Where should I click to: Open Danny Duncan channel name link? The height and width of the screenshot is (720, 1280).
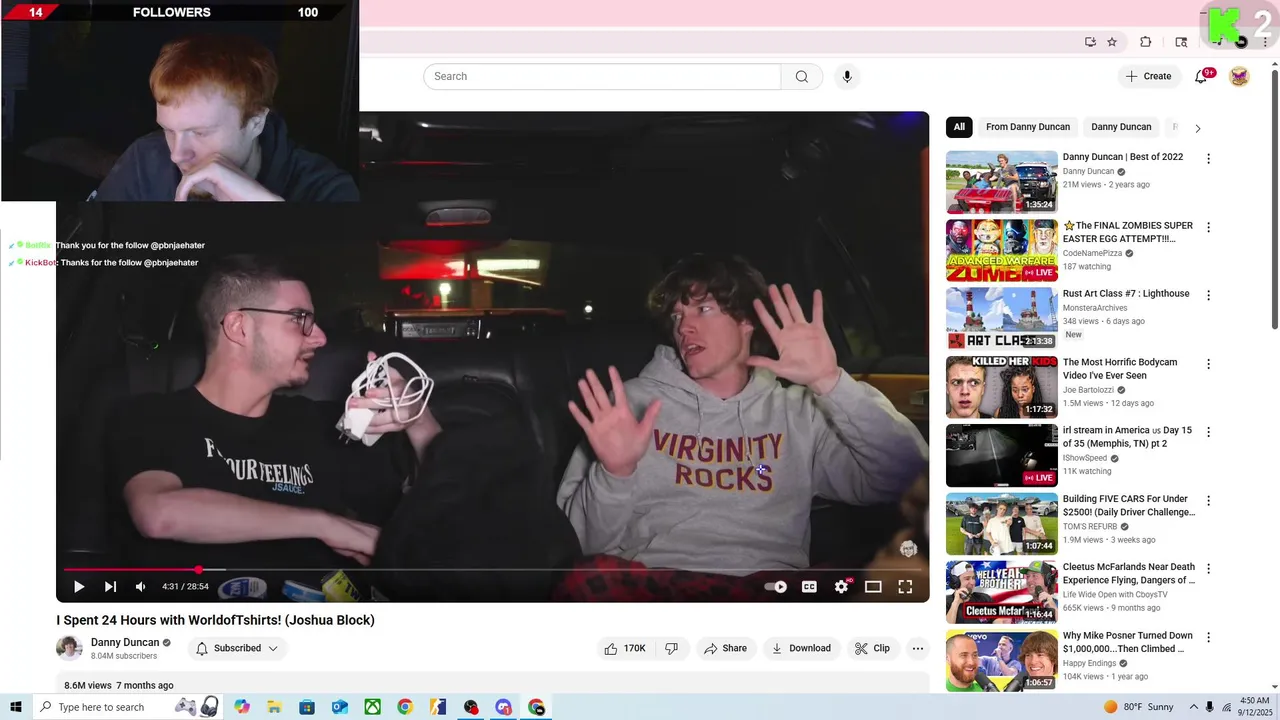tap(125, 643)
